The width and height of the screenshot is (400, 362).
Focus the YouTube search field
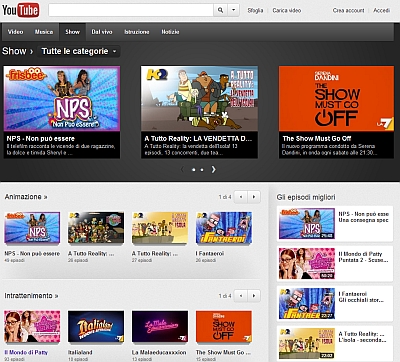pos(131,10)
